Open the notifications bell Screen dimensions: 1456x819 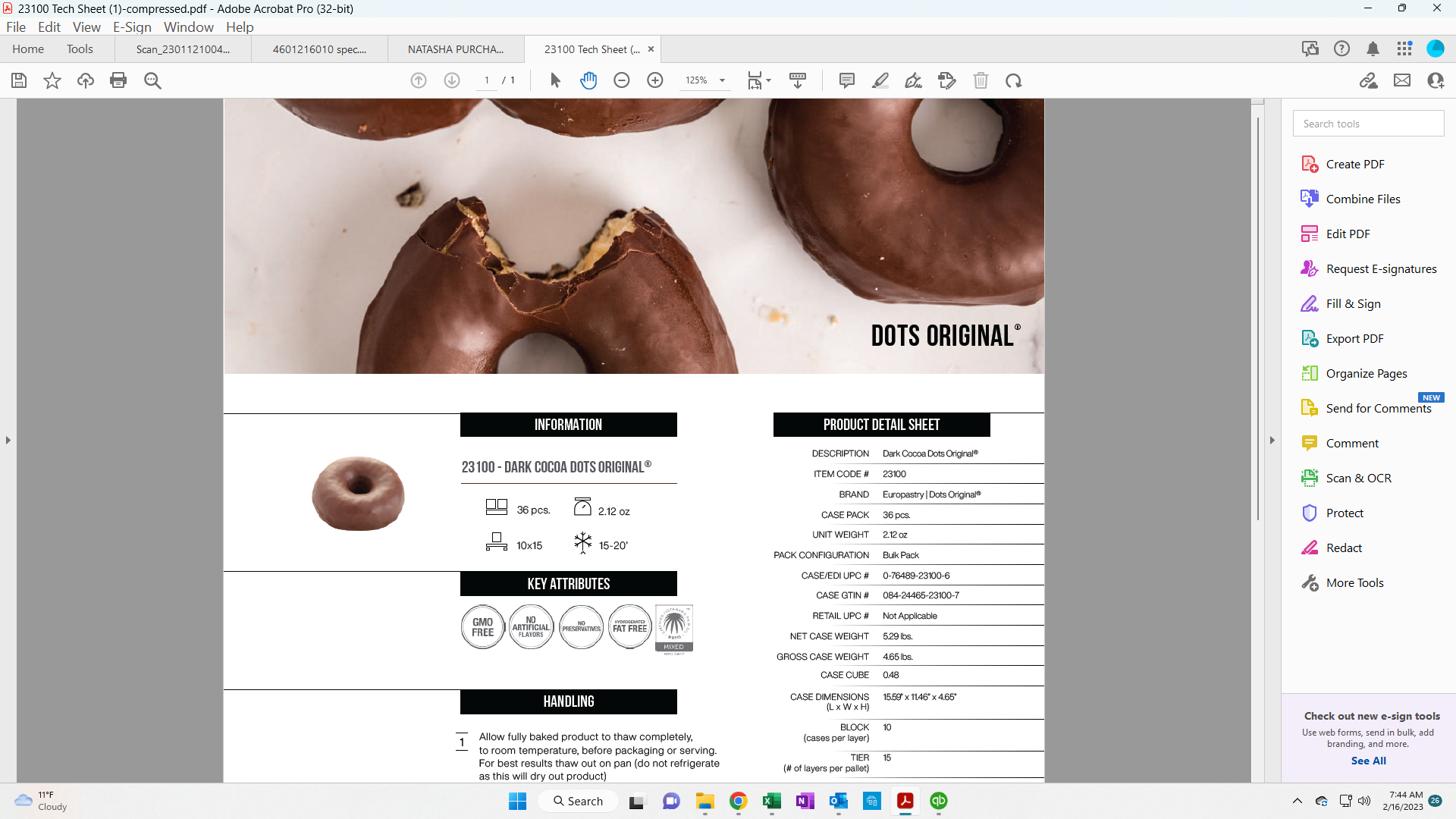point(1373,49)
